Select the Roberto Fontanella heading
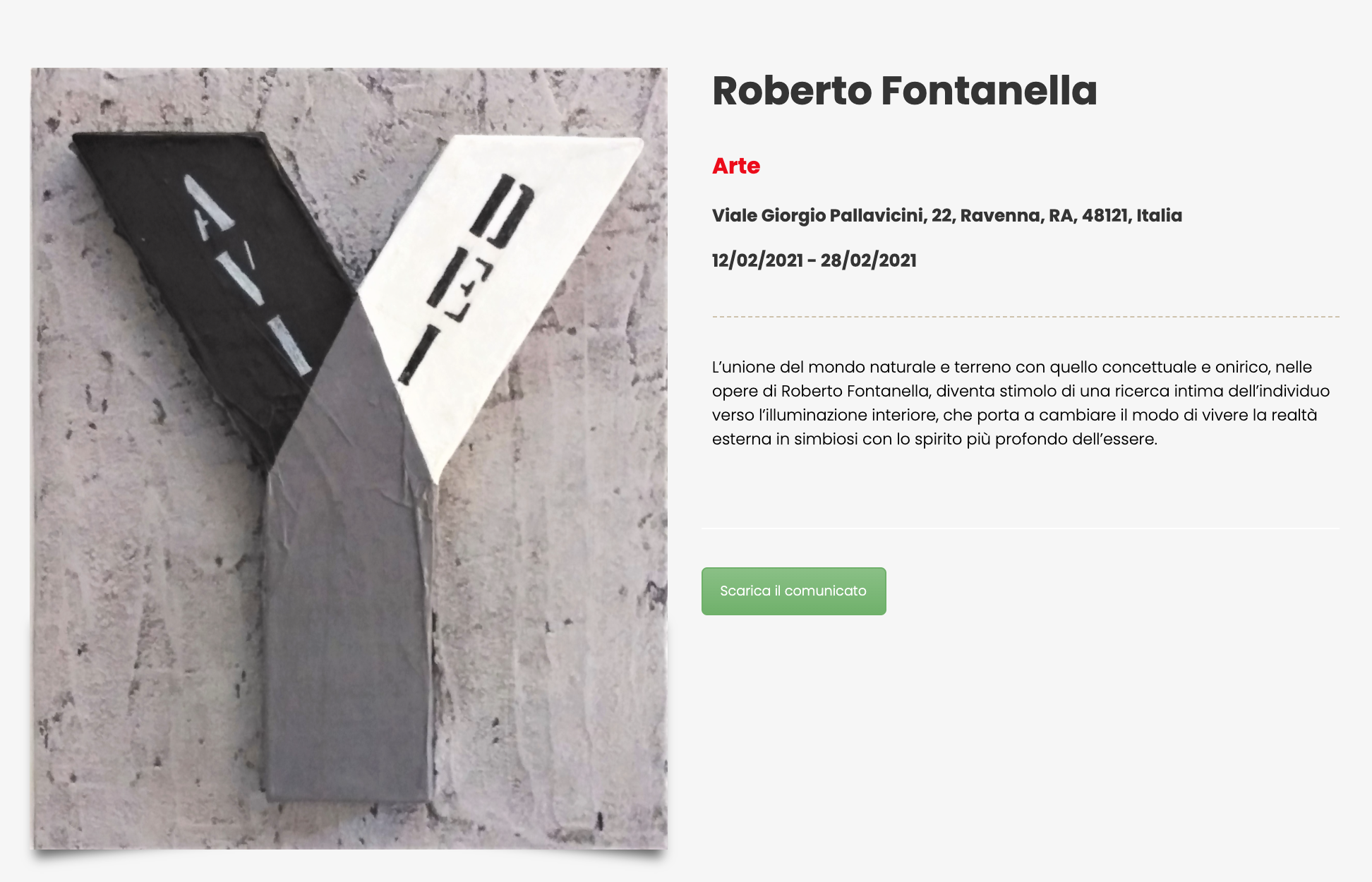 905,91
